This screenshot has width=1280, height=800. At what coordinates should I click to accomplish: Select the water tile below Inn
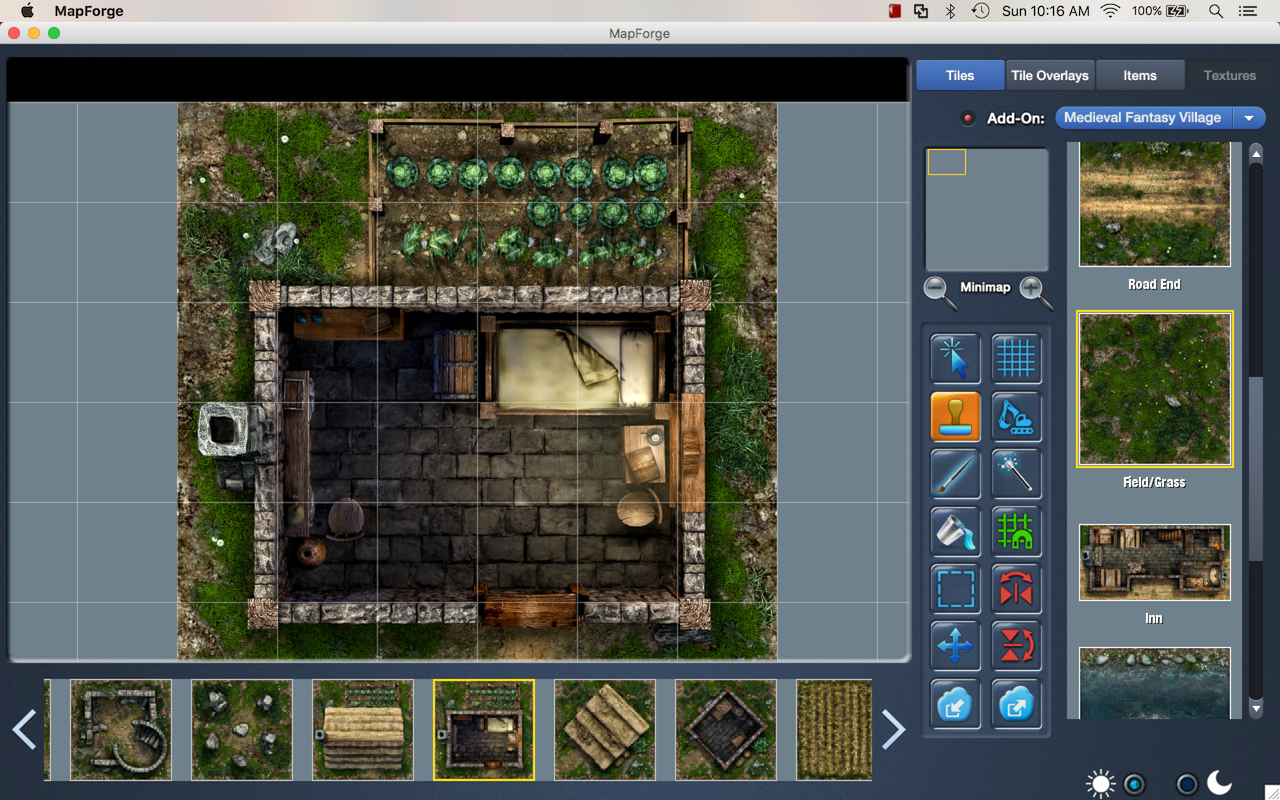tap(1155, 683)
